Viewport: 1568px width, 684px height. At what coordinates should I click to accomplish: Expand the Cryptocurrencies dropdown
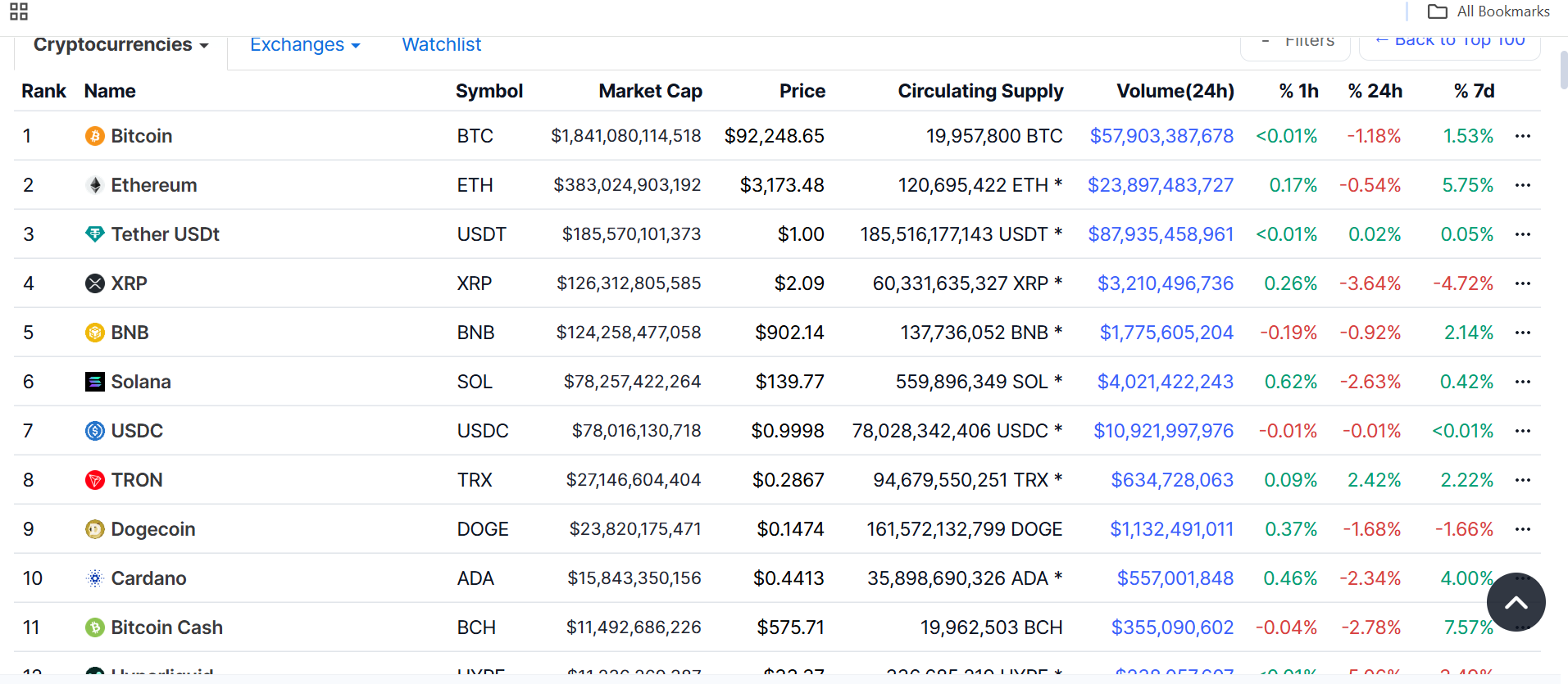(x=120, y=45)
